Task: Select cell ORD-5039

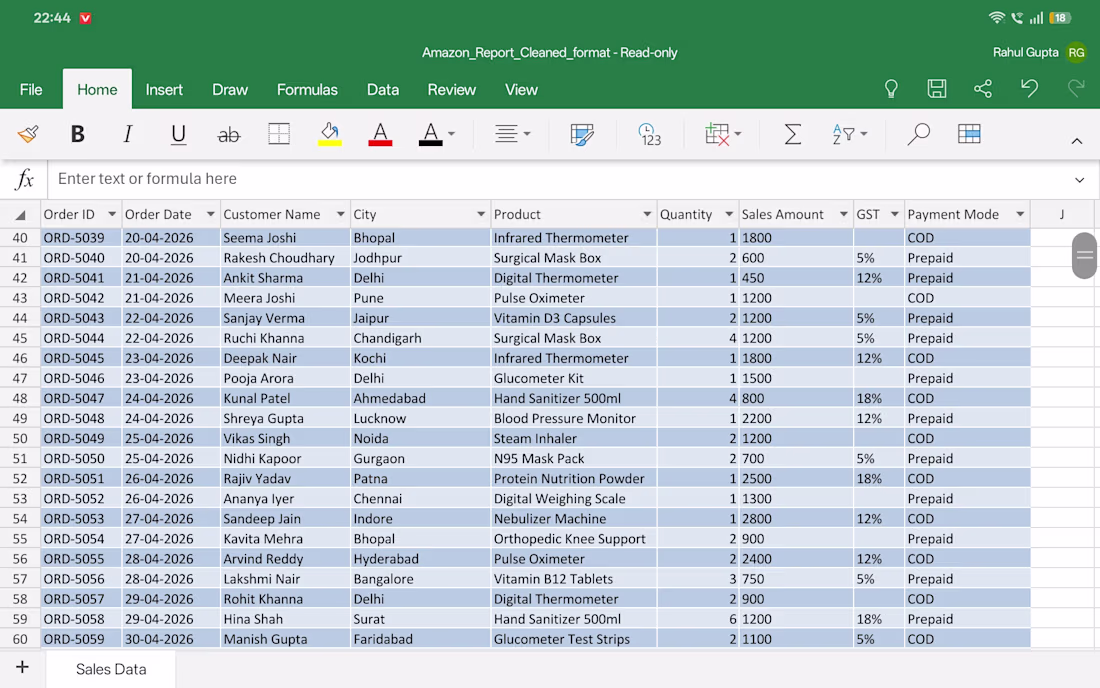Action: [81, 238]
